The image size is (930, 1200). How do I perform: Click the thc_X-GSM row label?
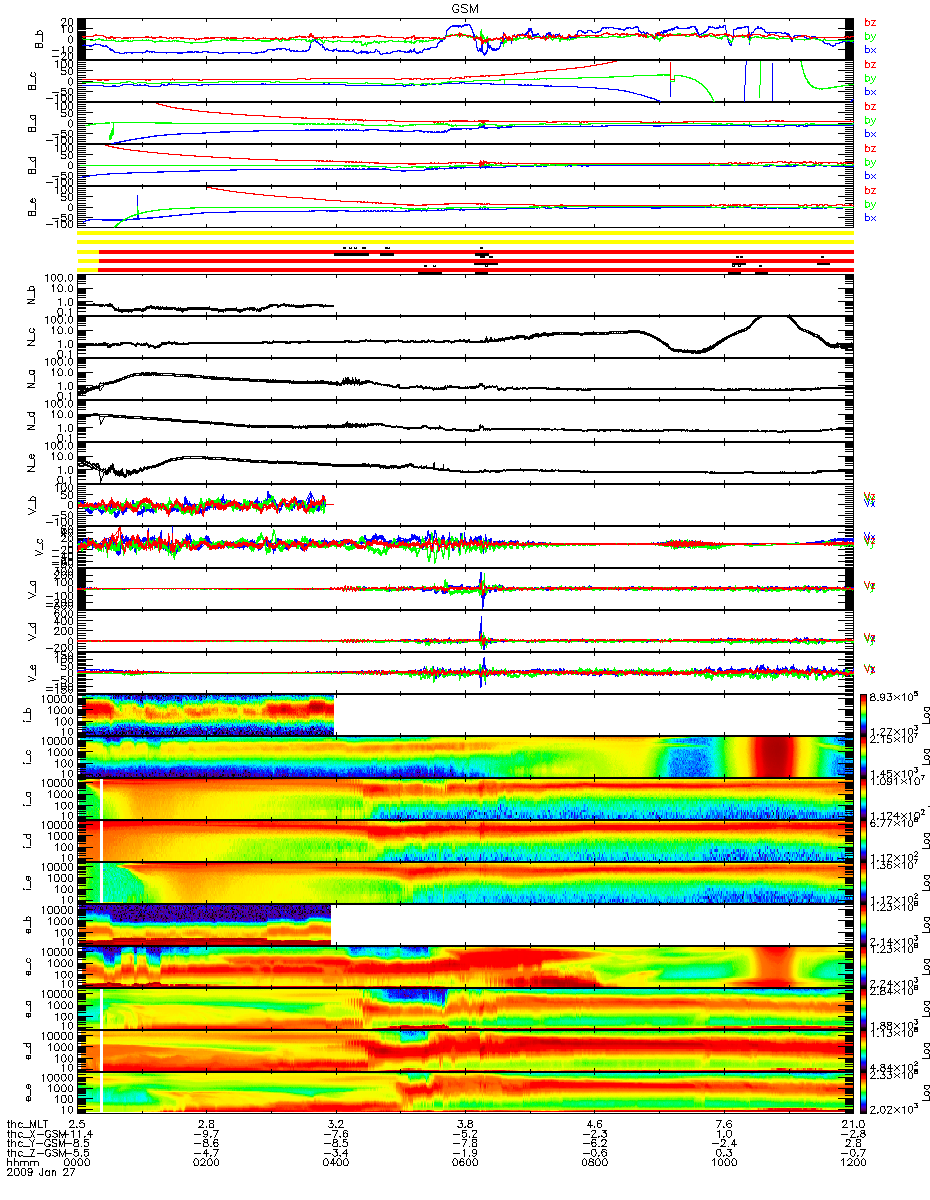click(x=36, y=1133)
